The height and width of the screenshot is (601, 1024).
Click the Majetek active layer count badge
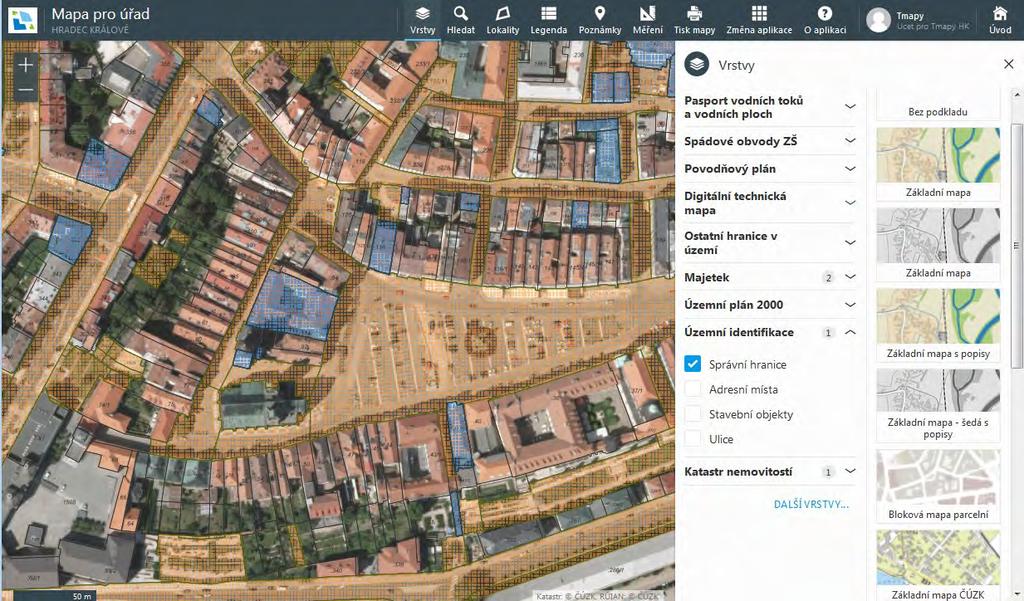[828, 278]
